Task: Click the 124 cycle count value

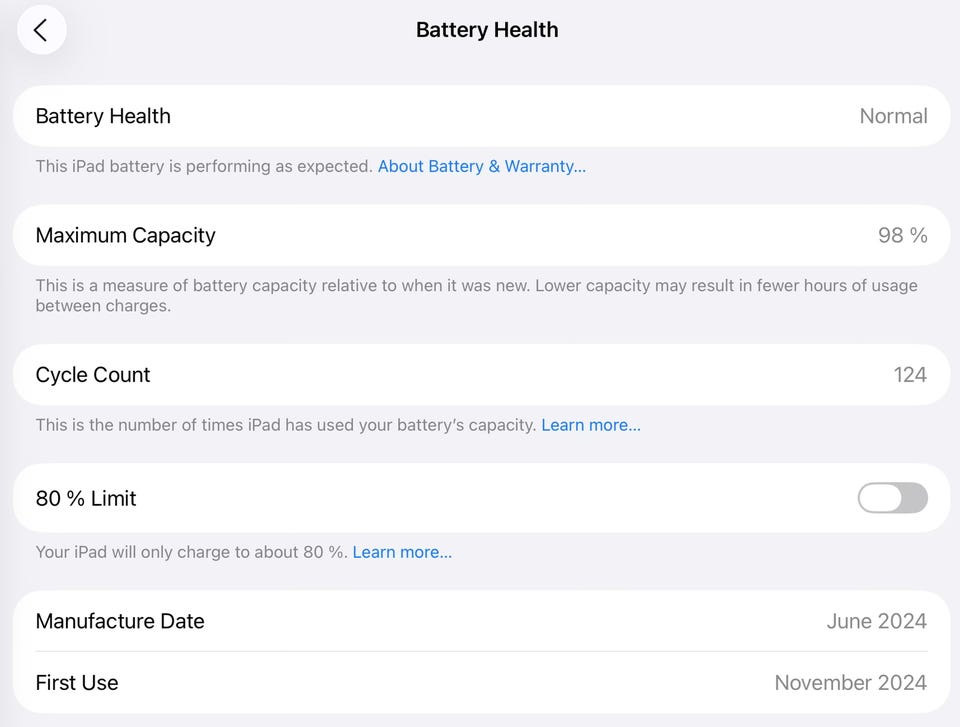Action: (910, 375)
